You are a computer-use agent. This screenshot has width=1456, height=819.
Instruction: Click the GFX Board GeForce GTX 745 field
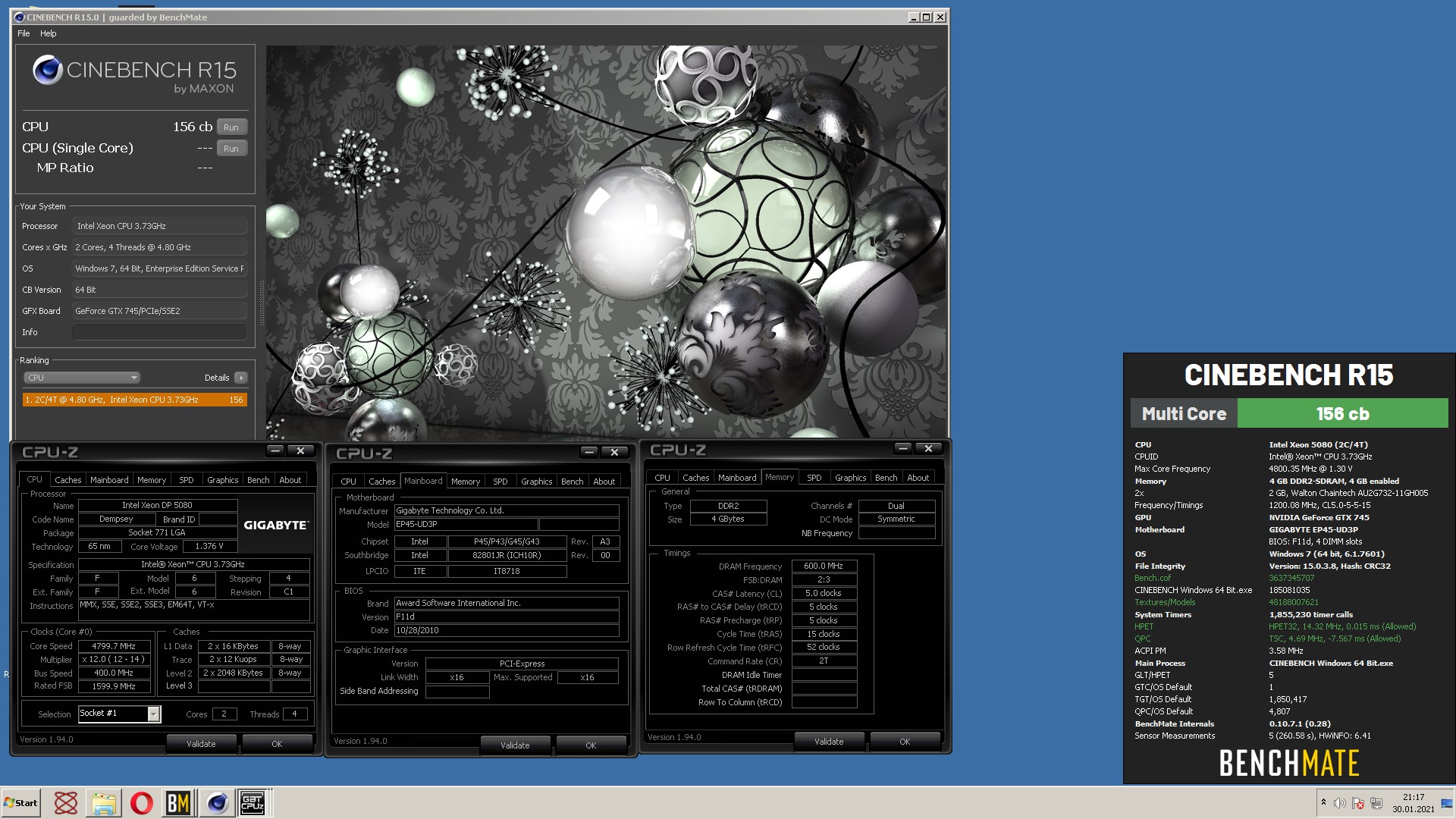[x=159, y=311]
